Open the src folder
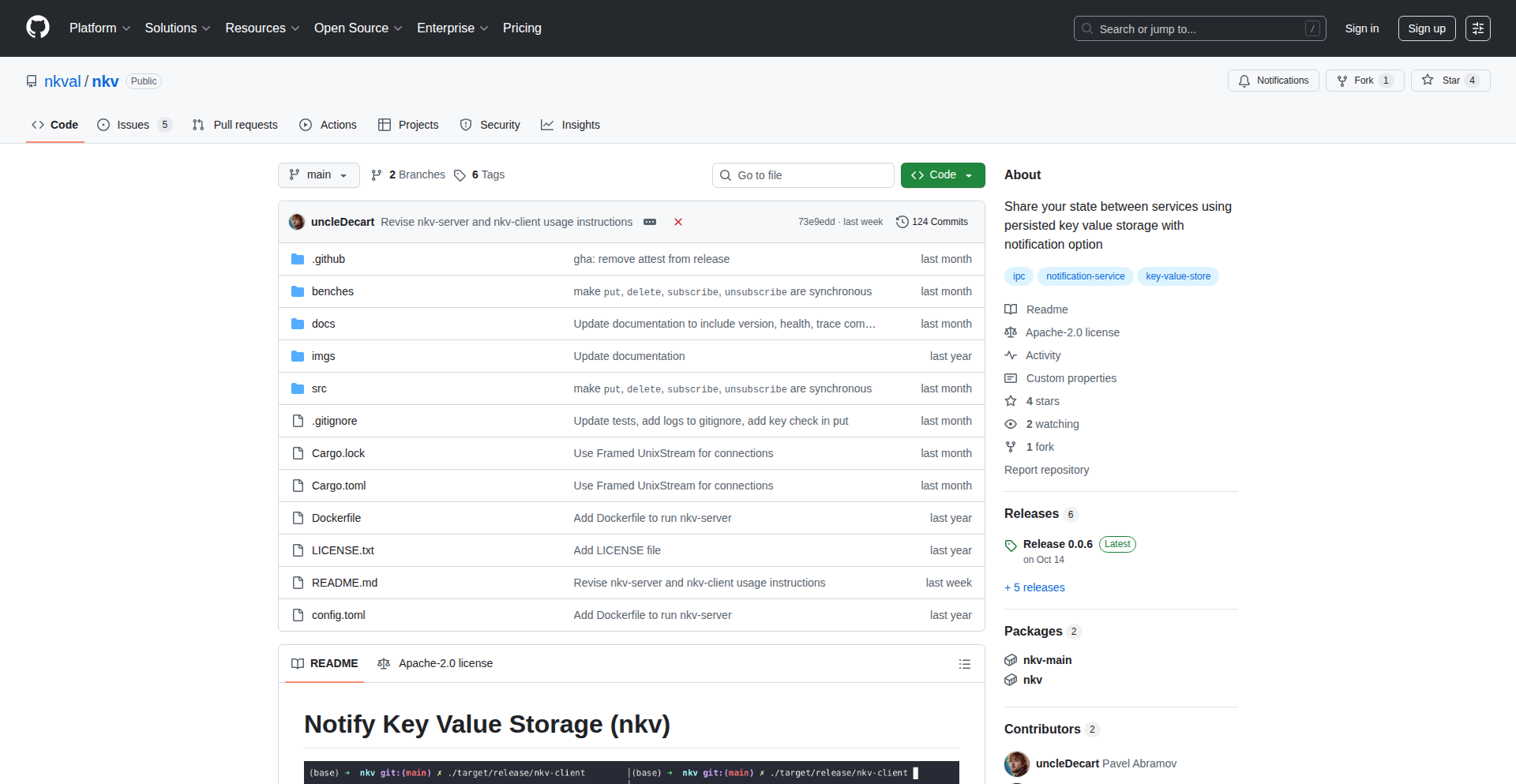 tap(319, 388)
